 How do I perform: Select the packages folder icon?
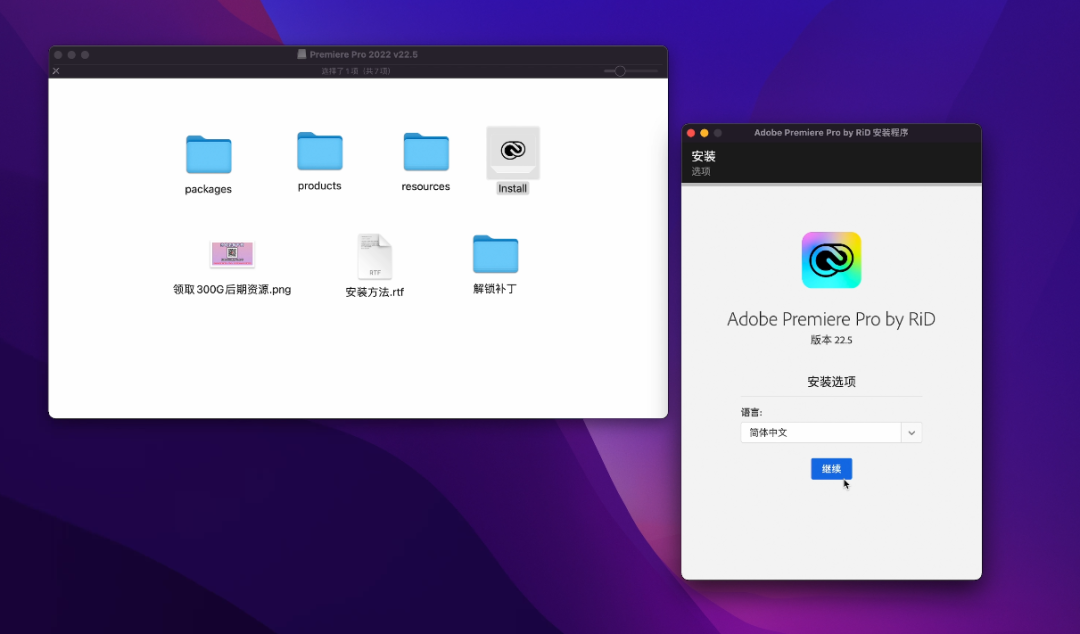(208, 154)
